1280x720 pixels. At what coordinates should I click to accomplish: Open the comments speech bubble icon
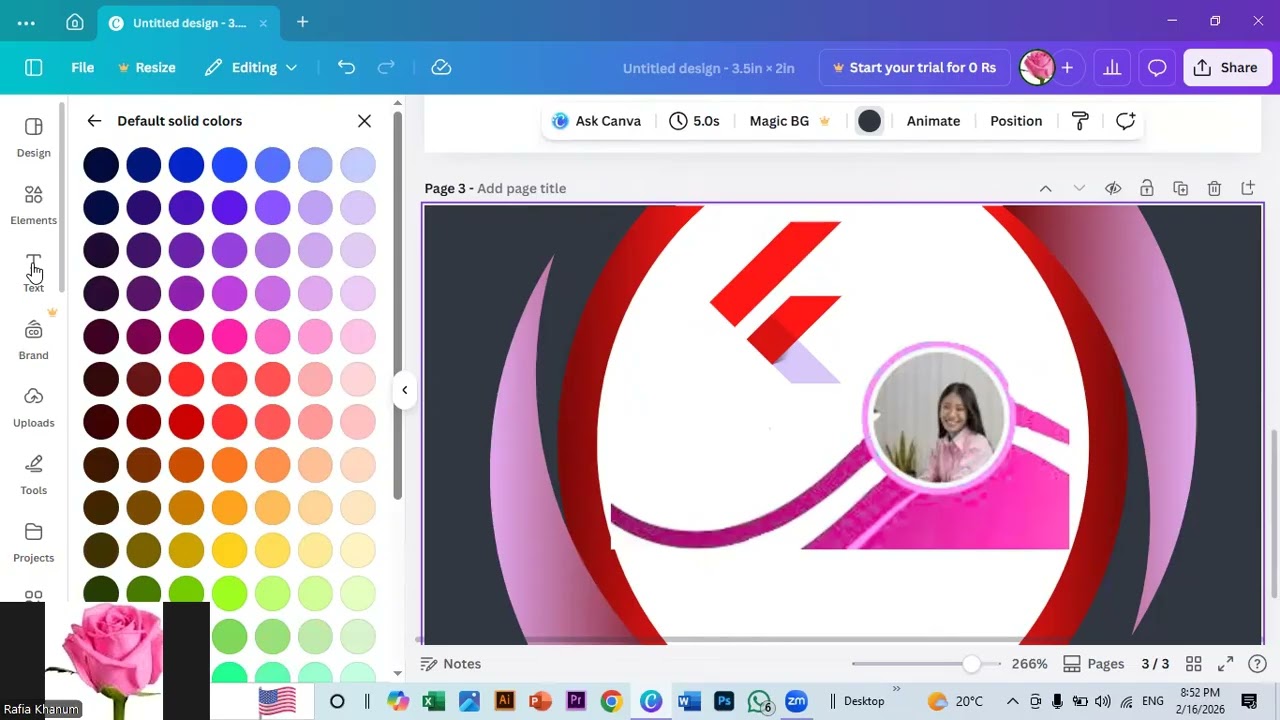point(1157,68)
